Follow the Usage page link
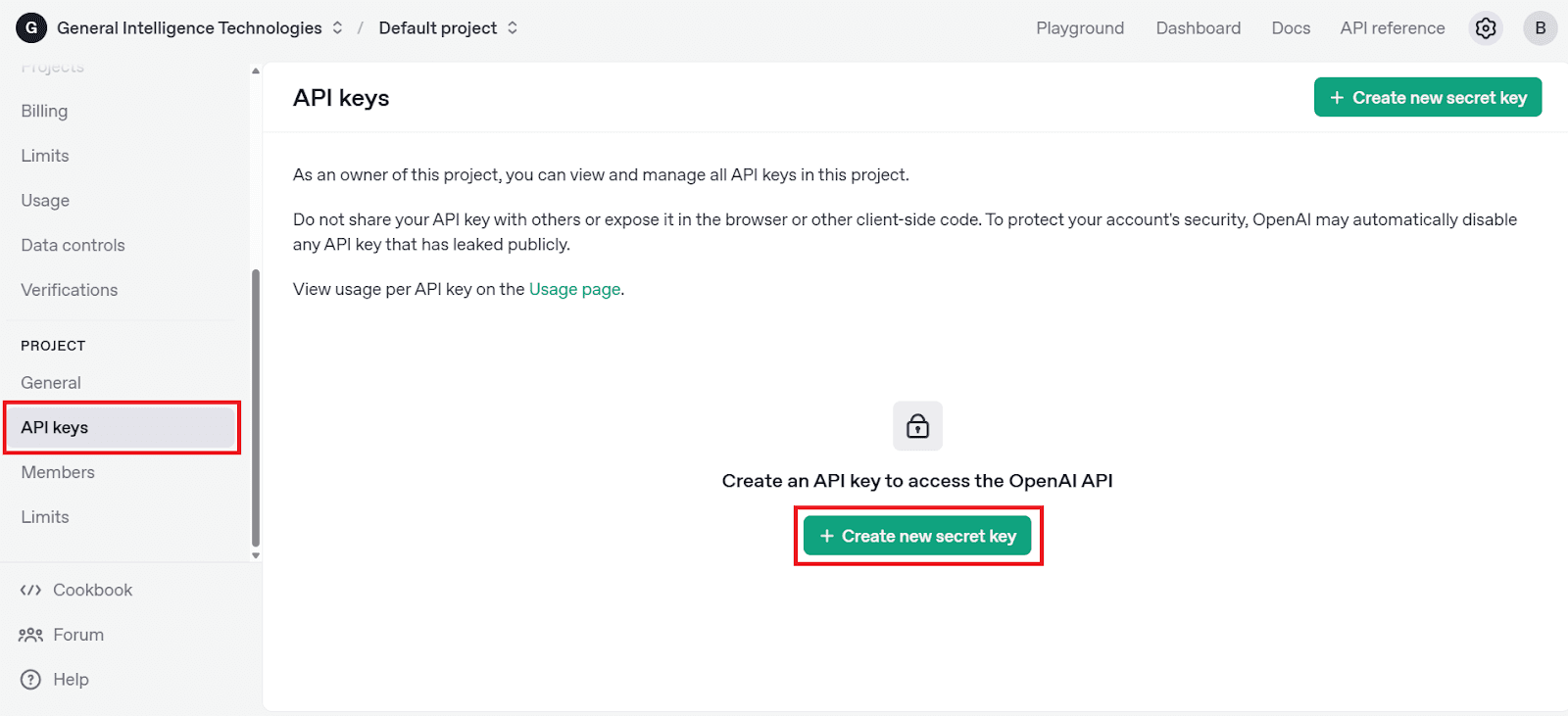Screen dimensions: 1568x716 click(x=574, y=289)
